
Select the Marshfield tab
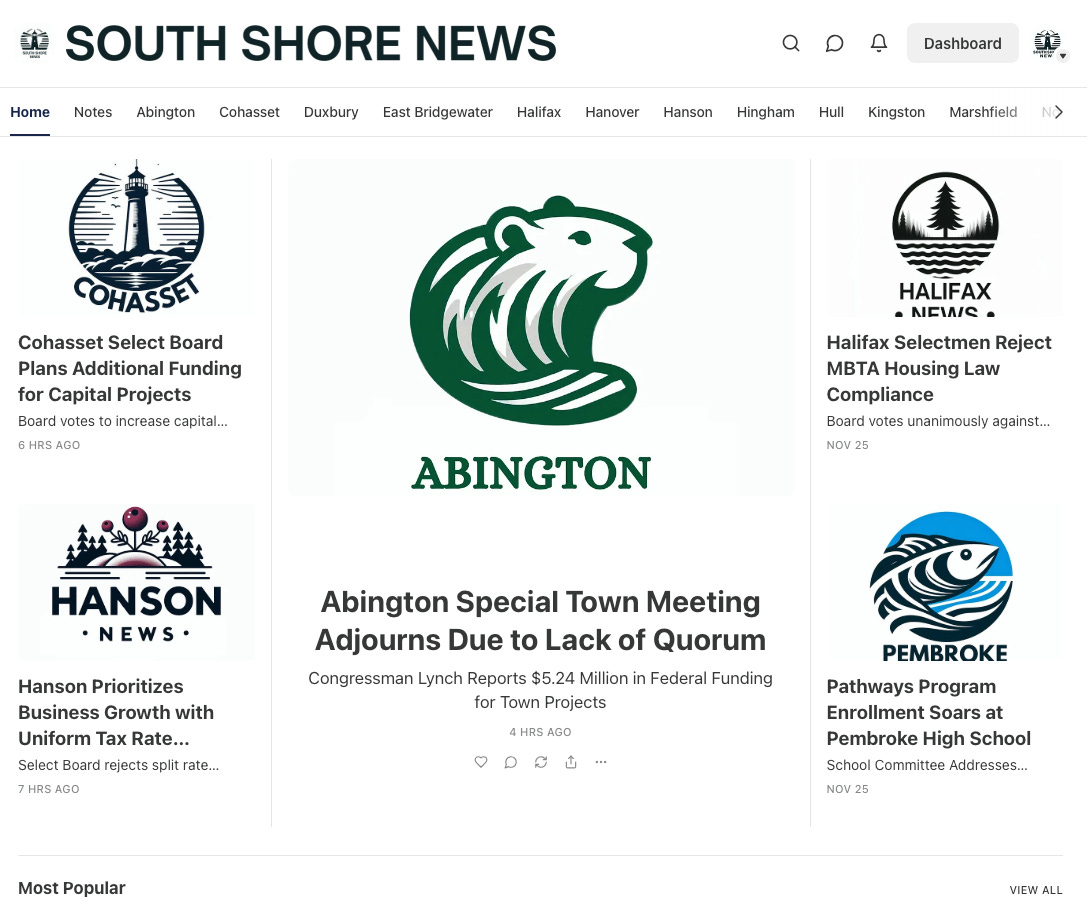tap(983, 112)
